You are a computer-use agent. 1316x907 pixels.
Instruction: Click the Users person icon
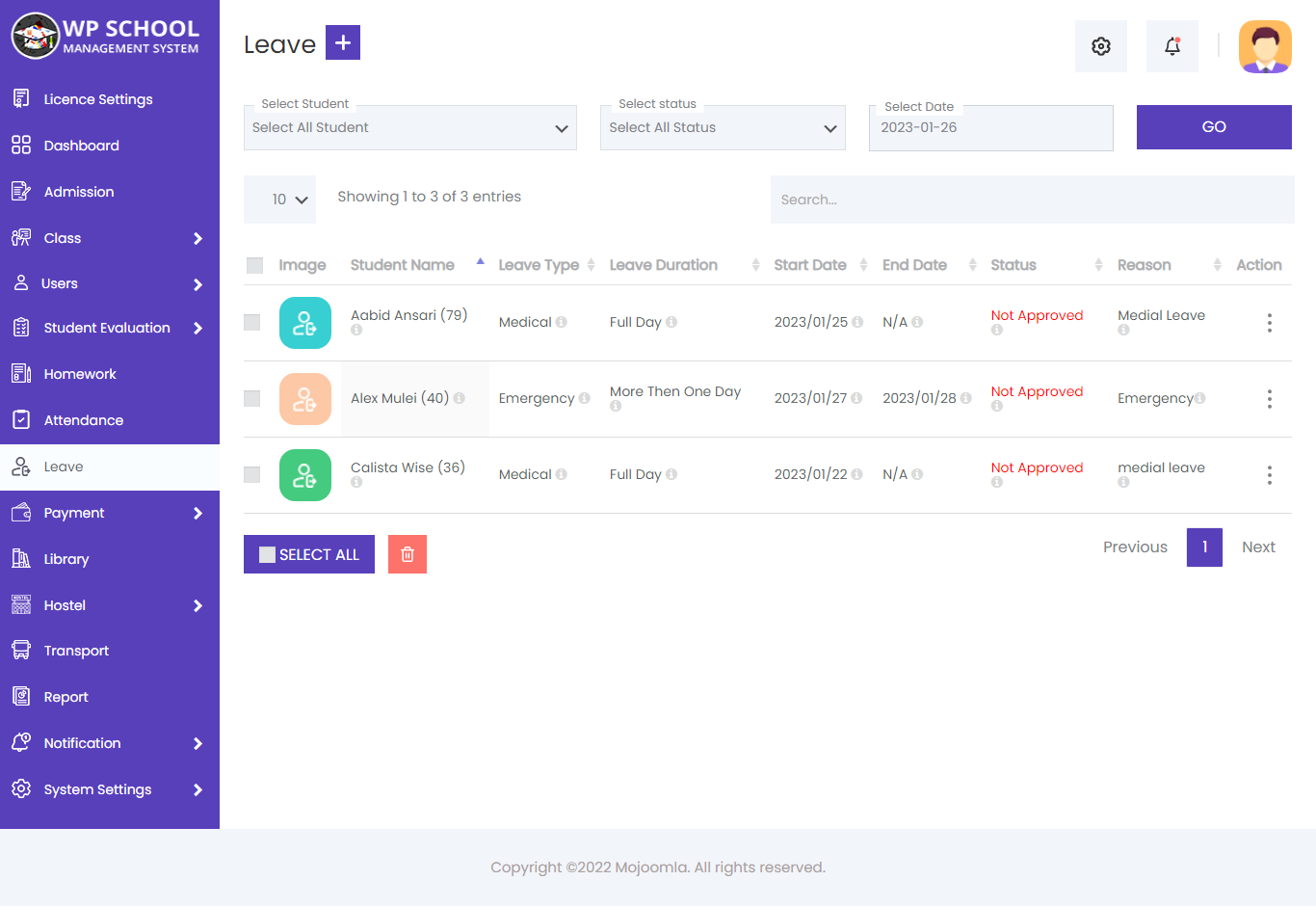pos(21,283)
